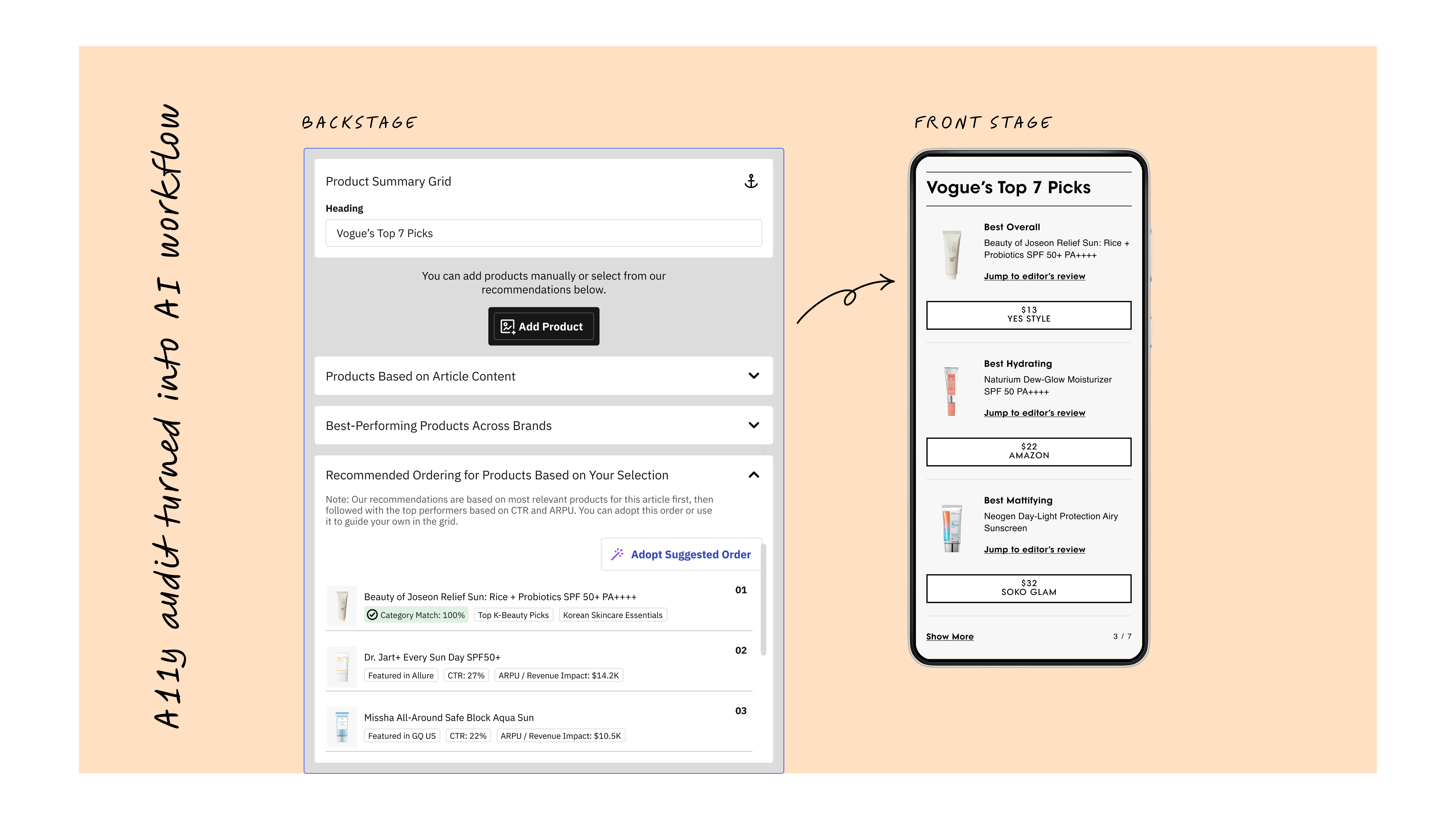Image resolution: width=1456 pixels, height=819 pixels.
Task: Click the ARPU / Revenue Impact: $14.2K tag
Action: click(559, 675)
